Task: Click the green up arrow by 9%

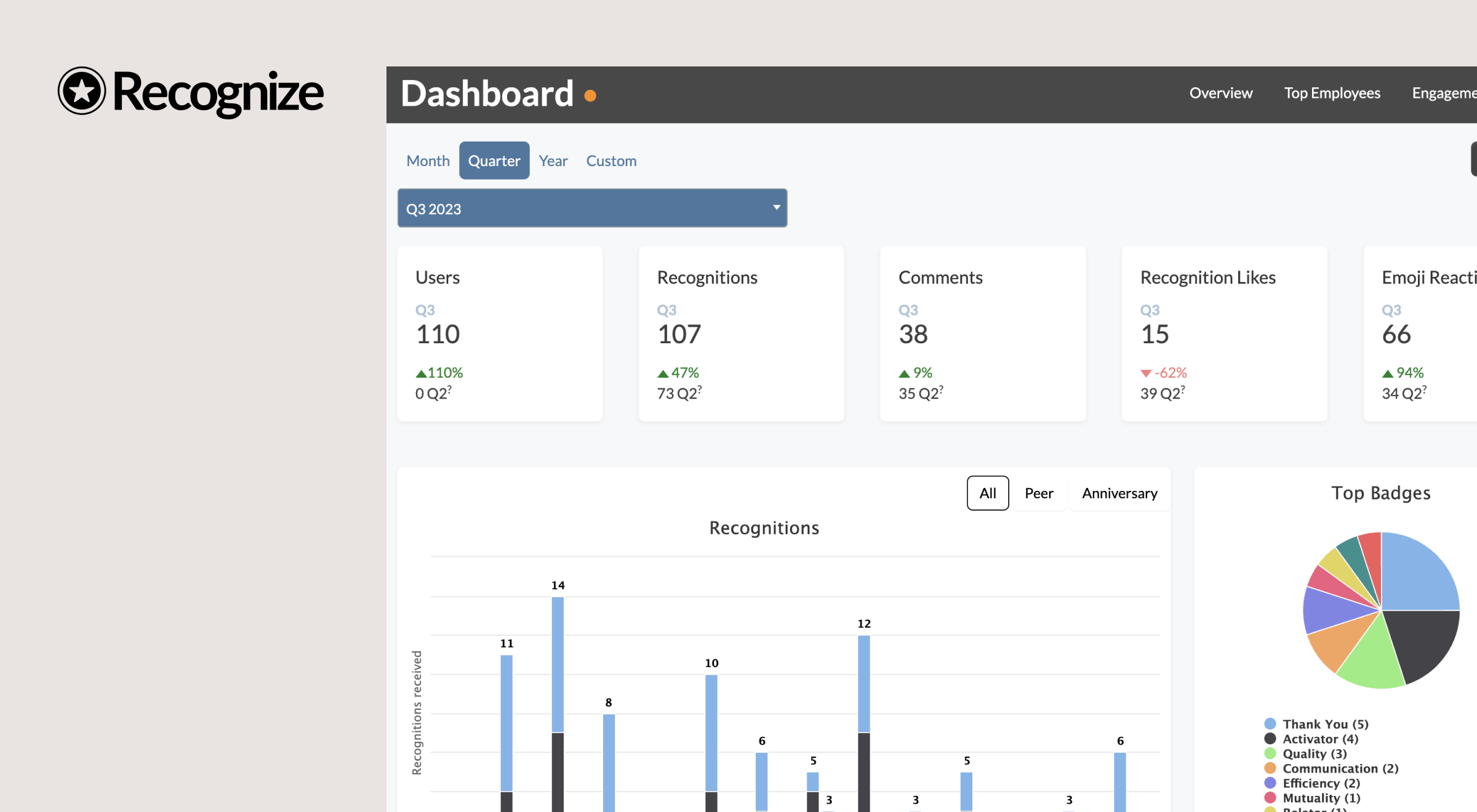Action: 904,373
